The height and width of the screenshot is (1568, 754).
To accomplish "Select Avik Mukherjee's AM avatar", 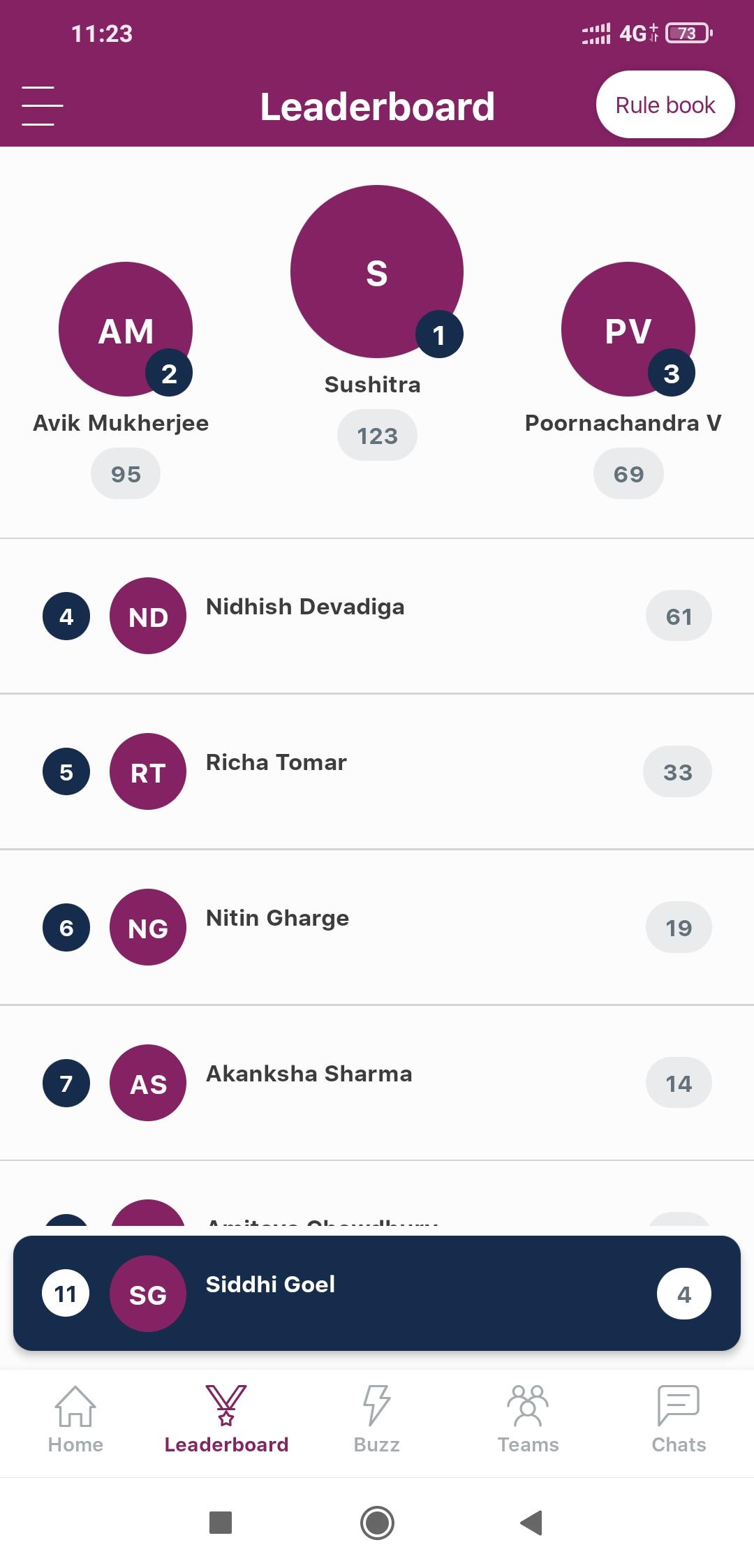I will tap(126, 329).
